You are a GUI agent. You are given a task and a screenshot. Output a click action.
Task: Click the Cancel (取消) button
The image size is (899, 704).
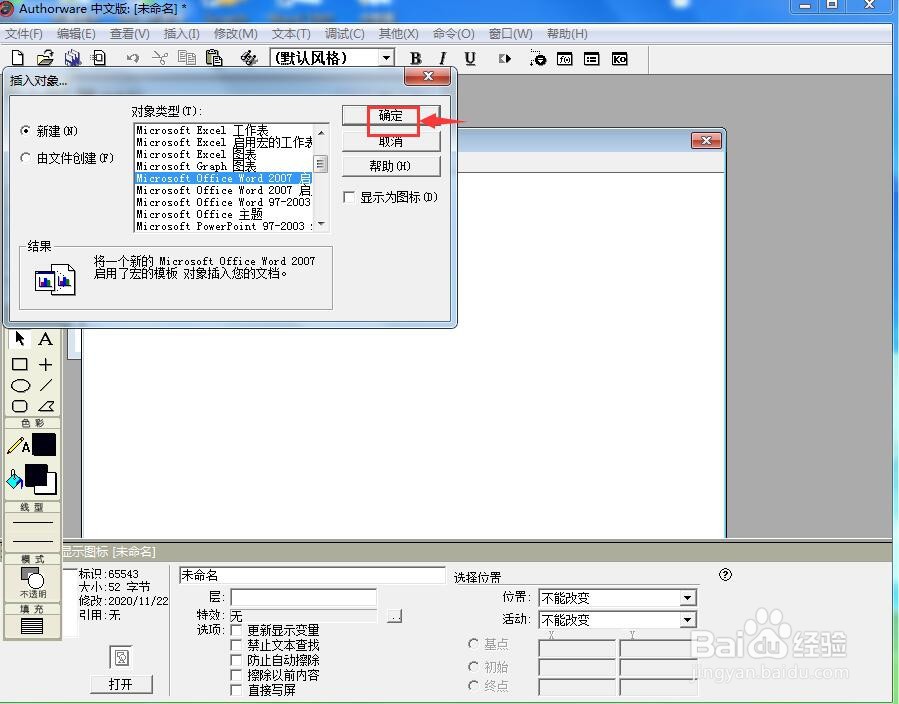[391, 141]
